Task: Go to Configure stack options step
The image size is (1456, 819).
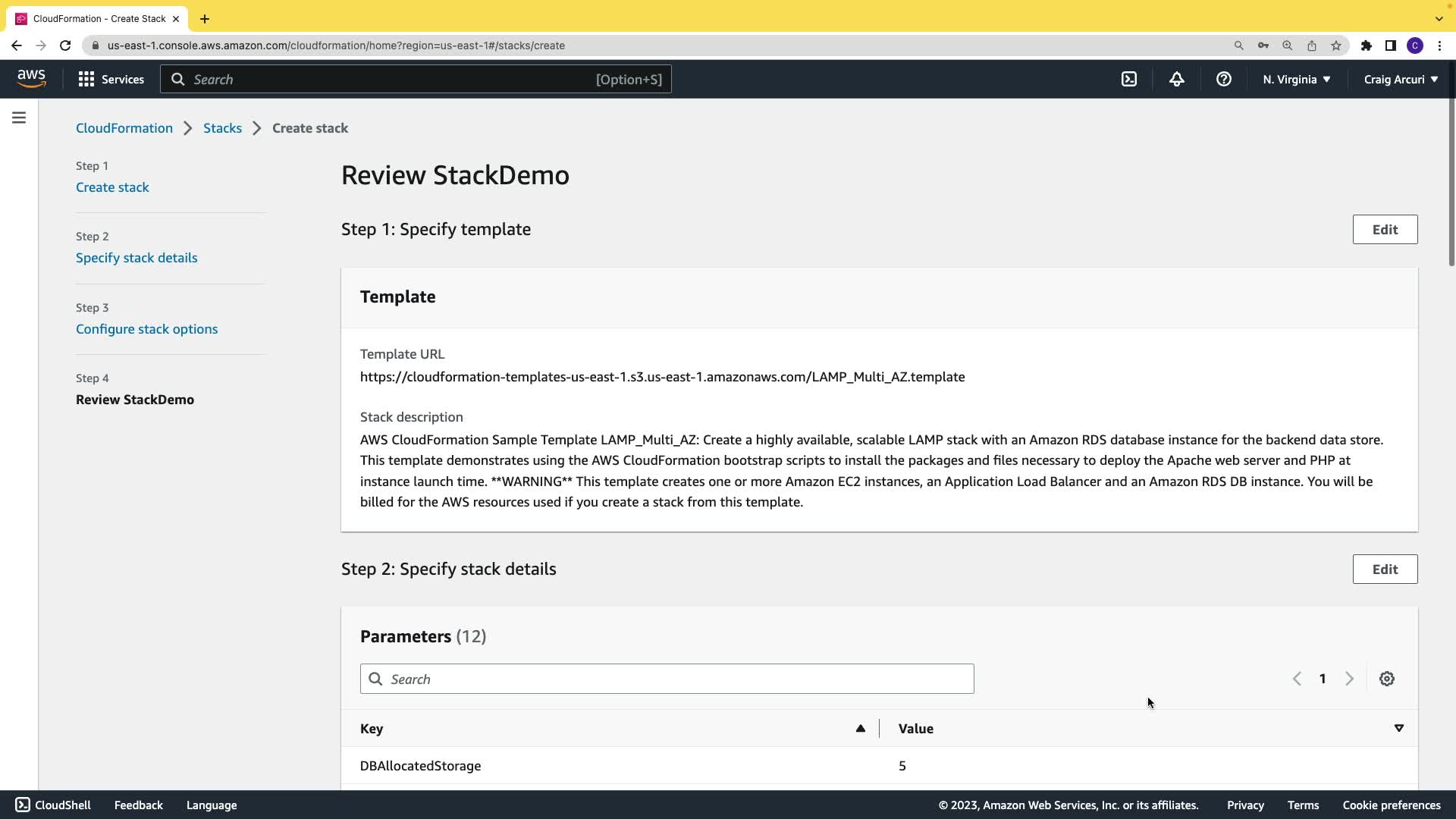Action: click(146, 329)
